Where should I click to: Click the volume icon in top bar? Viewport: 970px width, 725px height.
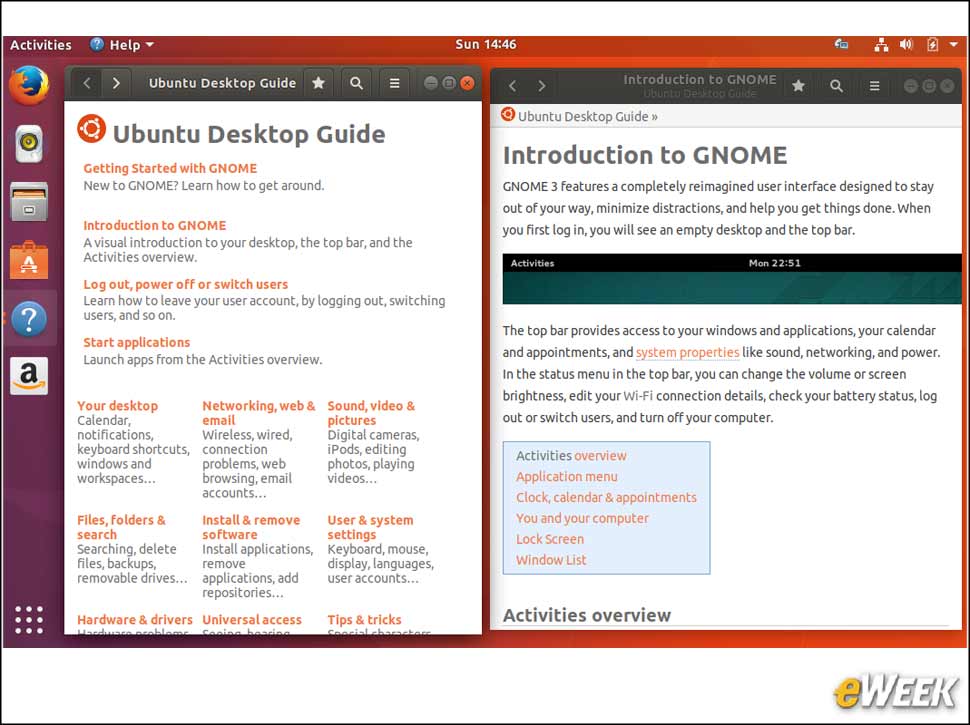click(906, 45)
